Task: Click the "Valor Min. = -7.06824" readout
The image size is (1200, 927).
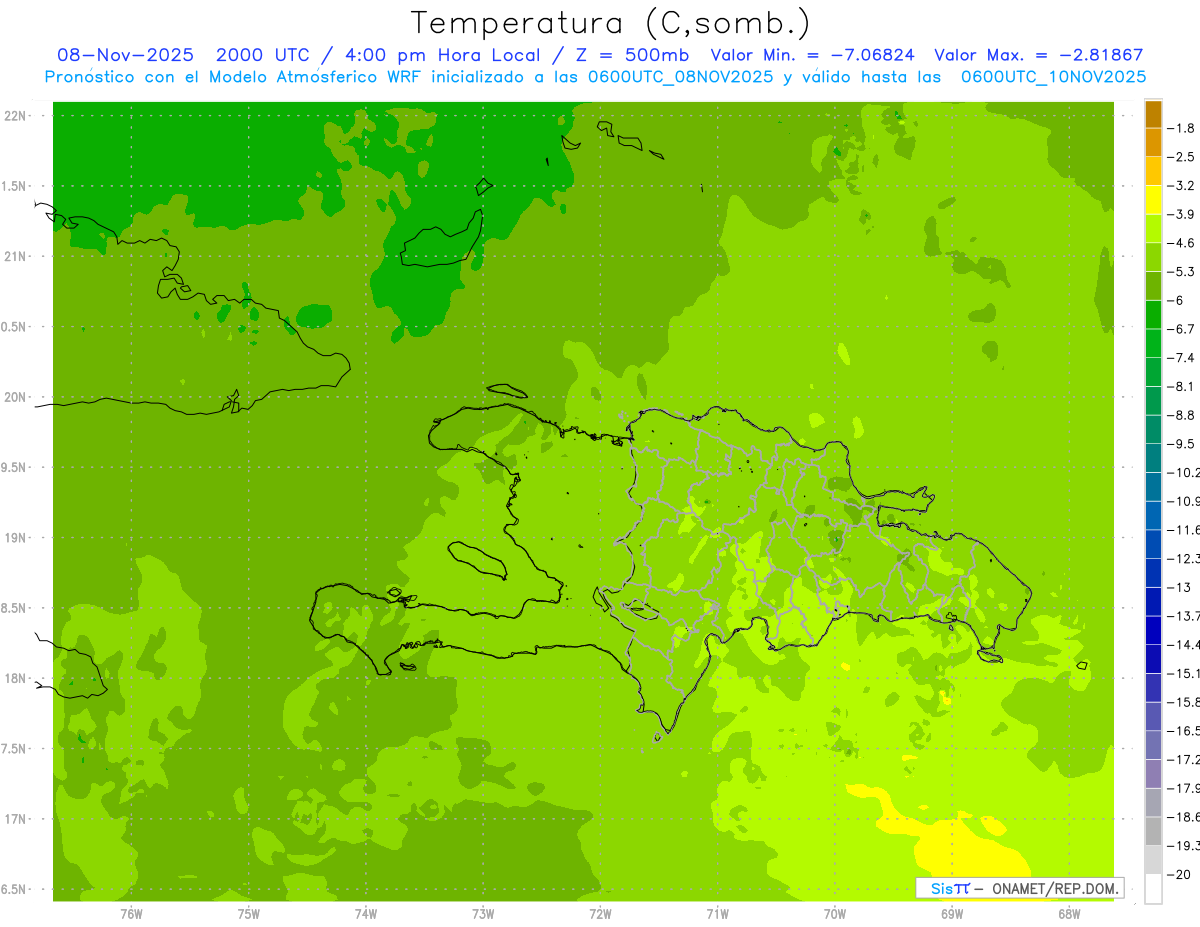Action: coord(811,55)
